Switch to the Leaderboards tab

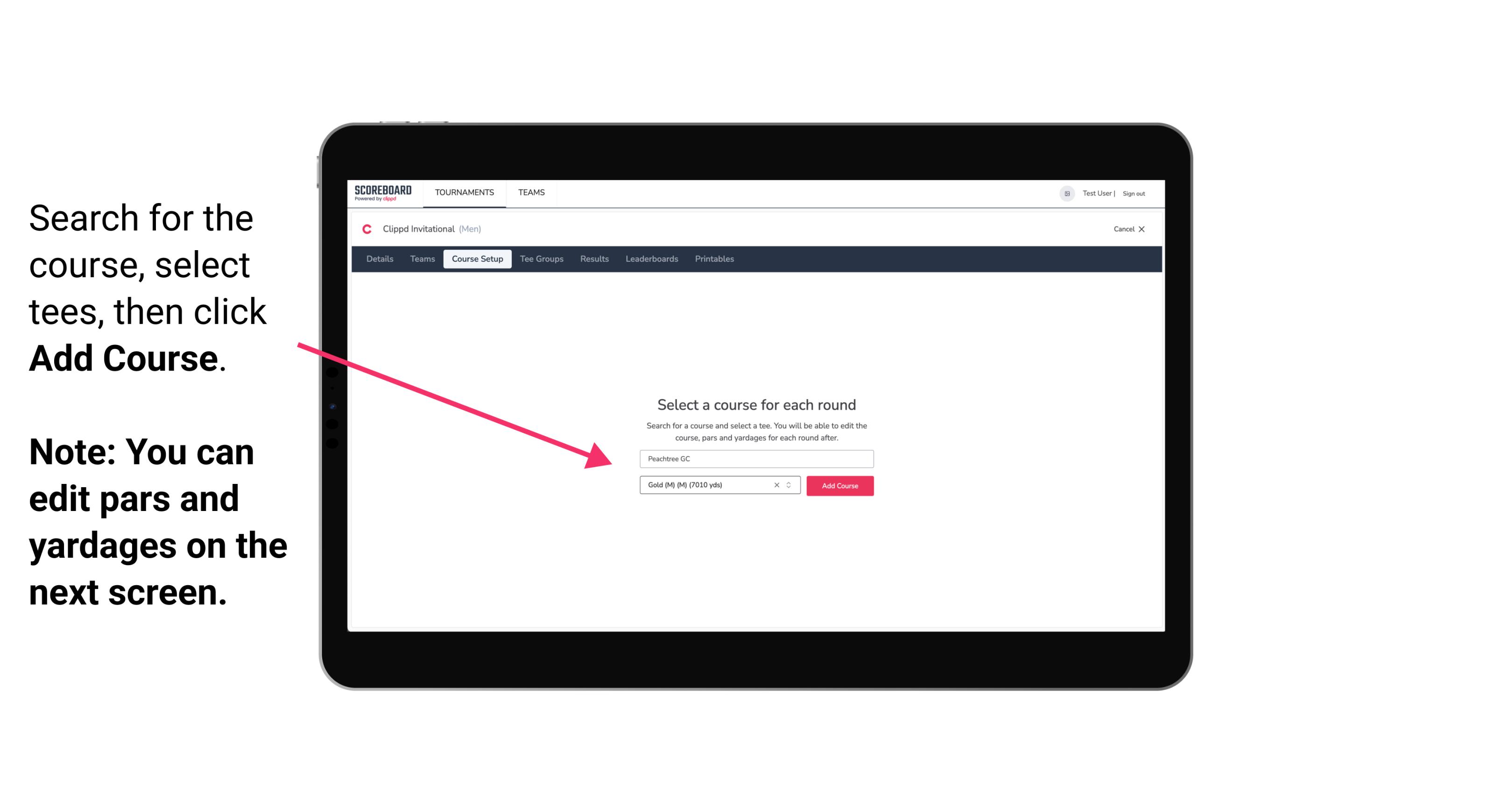pyautogui.click(x=651, y=259)
